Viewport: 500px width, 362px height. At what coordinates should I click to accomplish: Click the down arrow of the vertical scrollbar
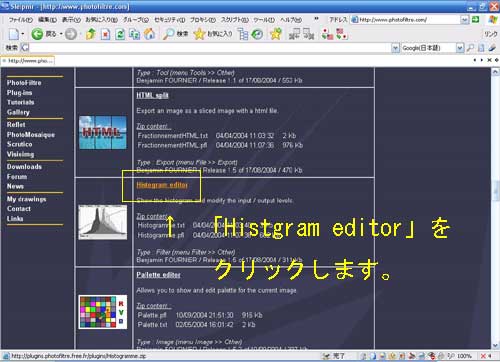[x=495, y=345]
